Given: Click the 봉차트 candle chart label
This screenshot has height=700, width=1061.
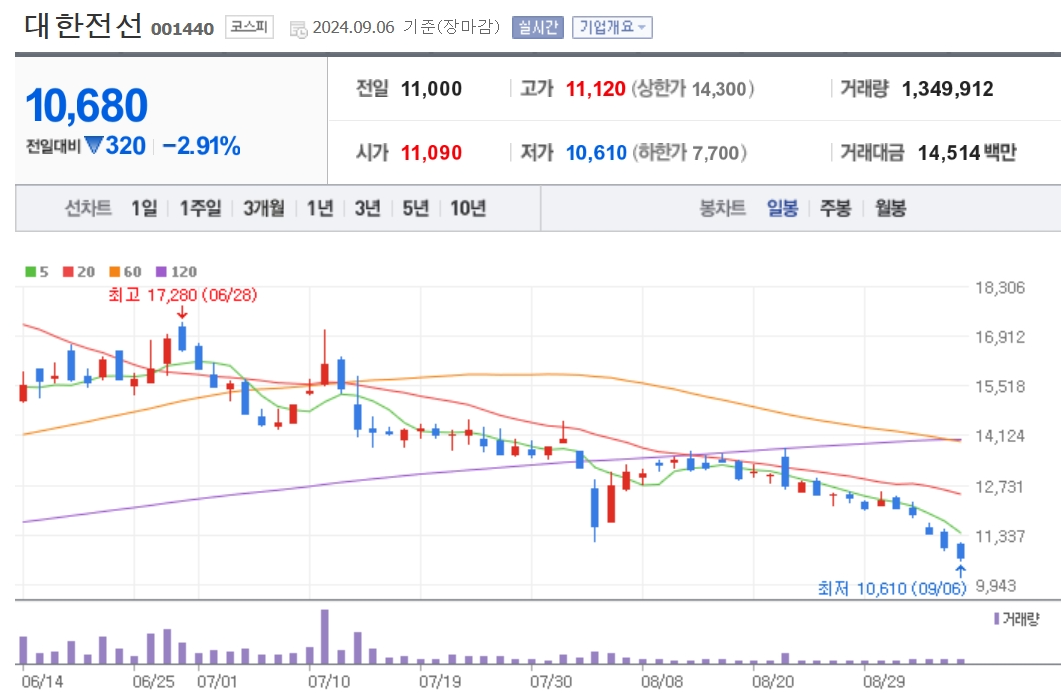Looking at the screenshot, I should pyautogui.click(x=722, y=208).
